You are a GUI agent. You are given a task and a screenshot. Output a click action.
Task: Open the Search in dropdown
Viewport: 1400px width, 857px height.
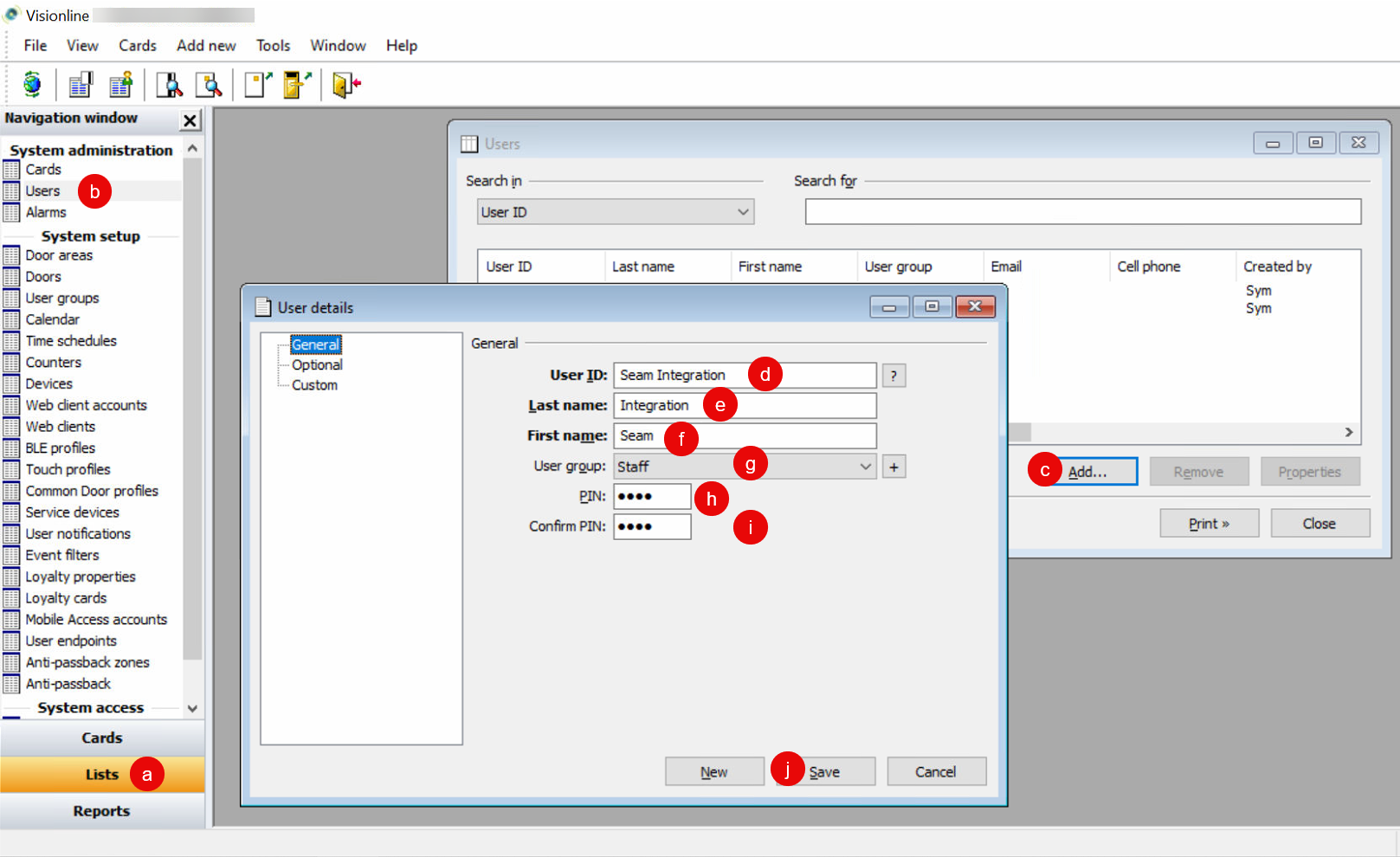point(742,211)
